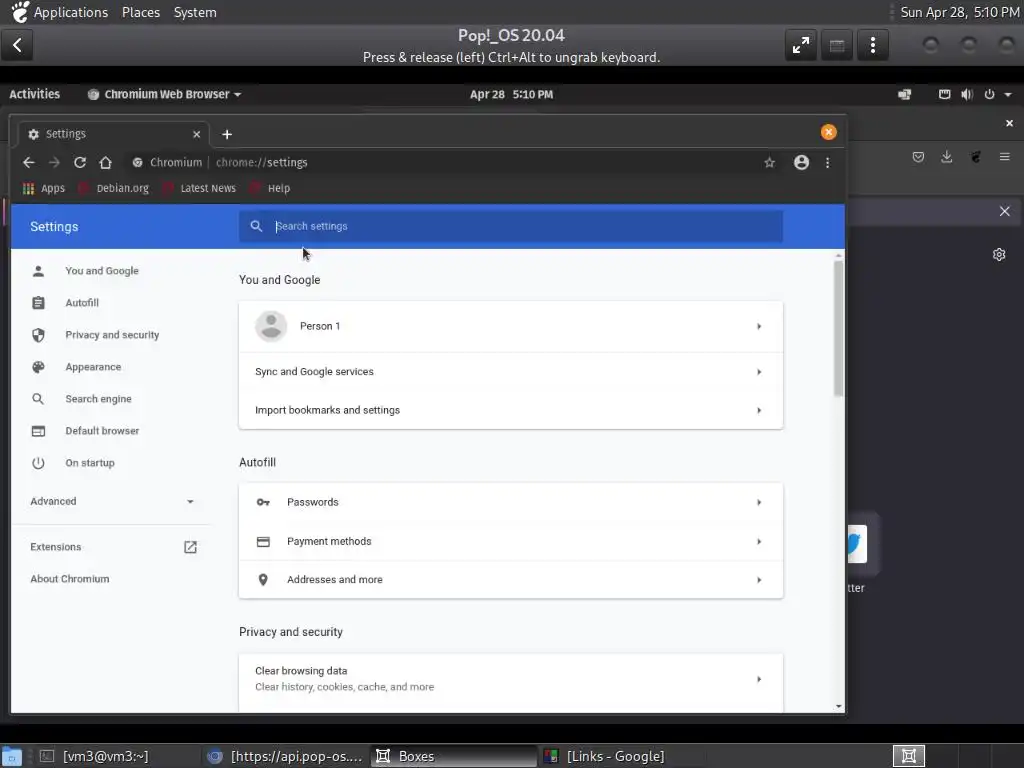This screenshot has height=768, width=1024.
Task: Open the Person 1 profile row
Action: point(511,327)
